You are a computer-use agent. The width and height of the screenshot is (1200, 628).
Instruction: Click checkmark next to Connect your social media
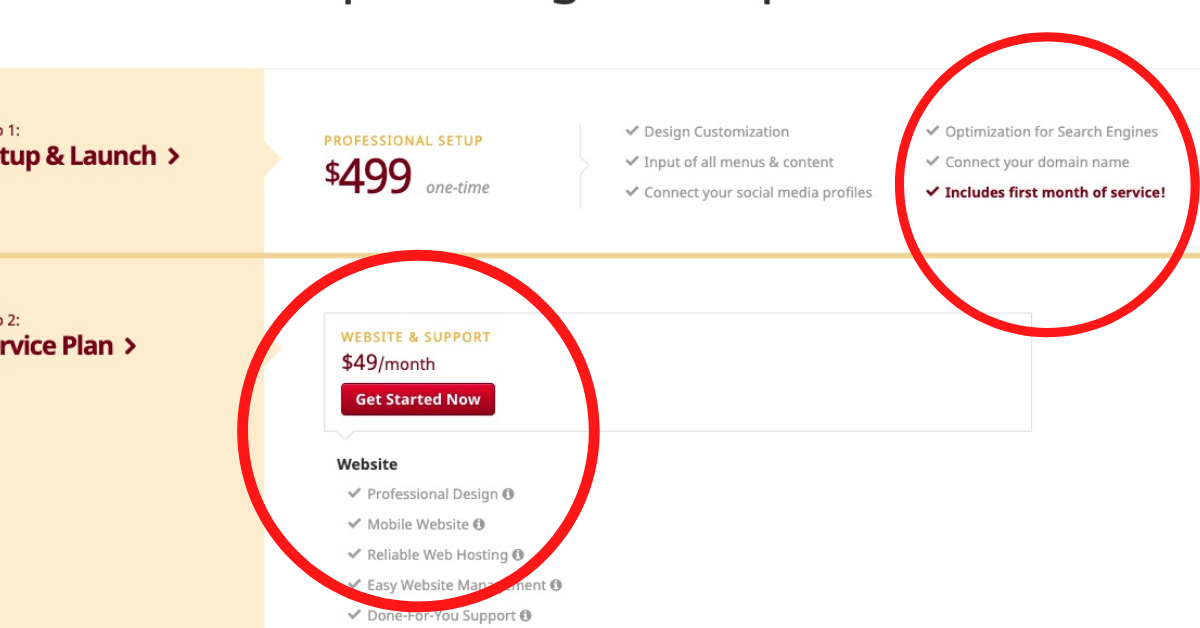coord(632,191)
